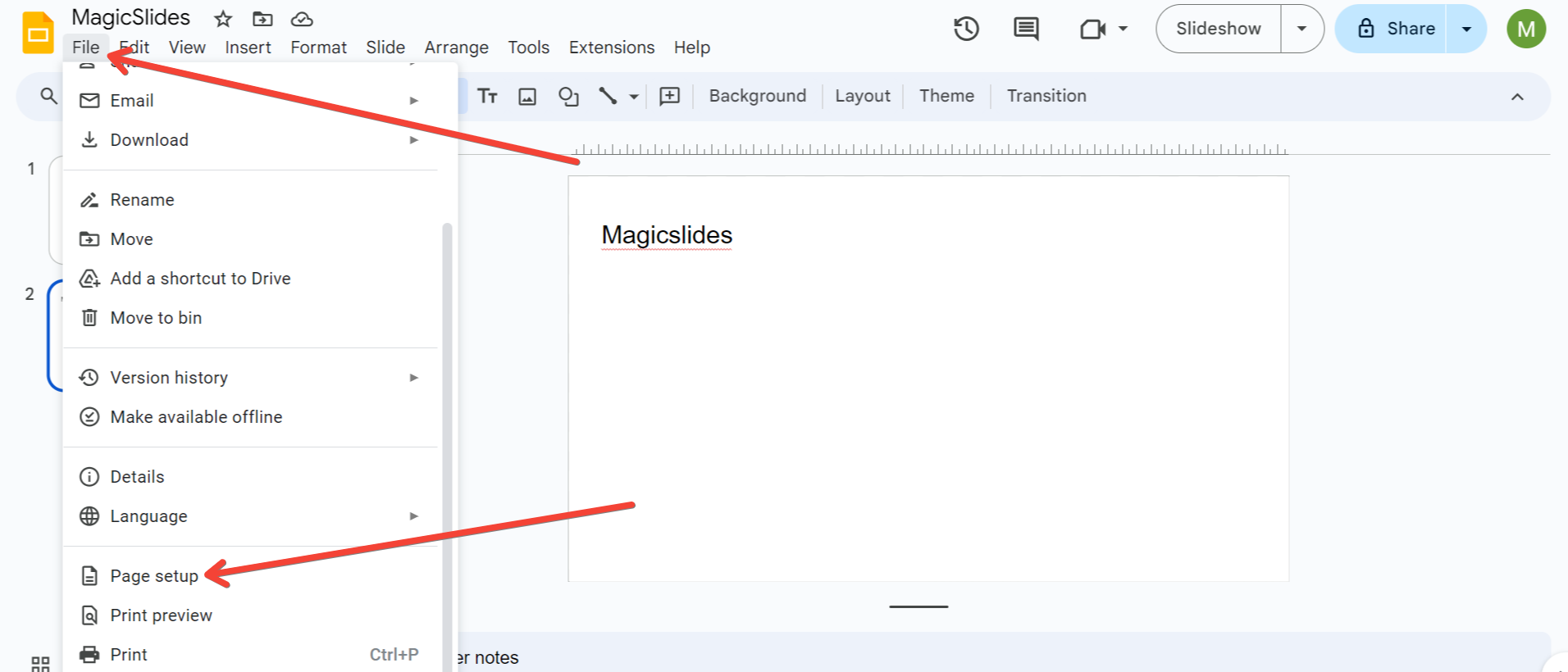Viewport: 1568px width, 672px height.
Task: Open the Tools menu
Action: 528,48
